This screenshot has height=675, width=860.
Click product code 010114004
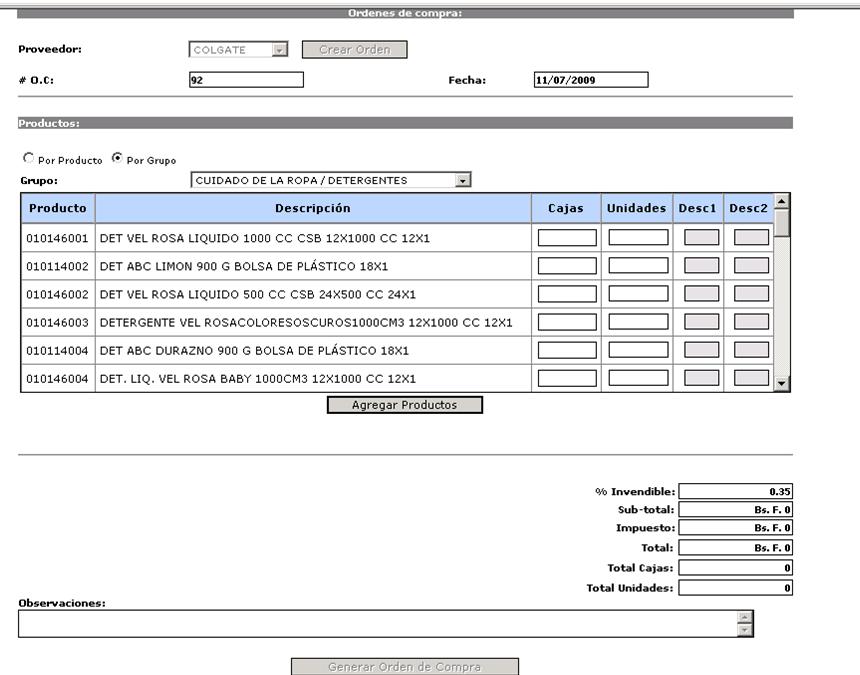(x=57, y=350)
